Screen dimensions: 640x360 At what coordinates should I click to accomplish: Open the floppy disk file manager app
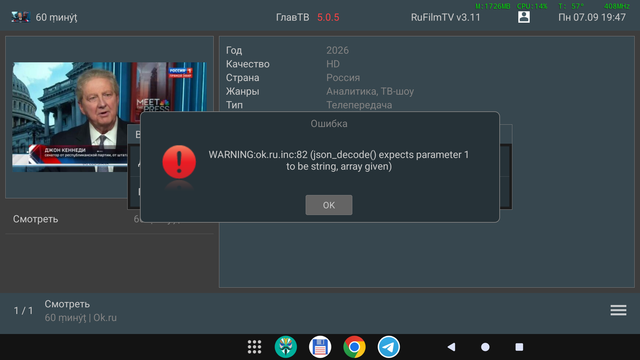[320, 347]
